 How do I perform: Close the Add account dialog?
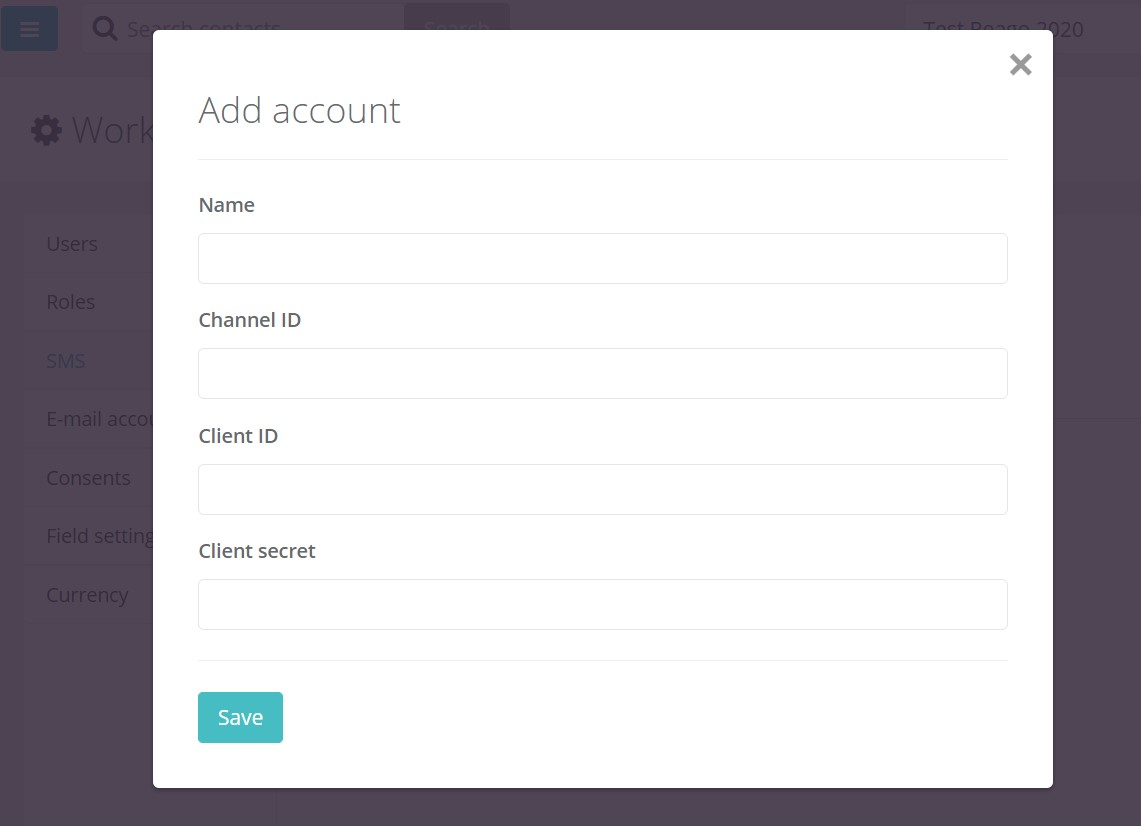click(x=1020, y=65)
